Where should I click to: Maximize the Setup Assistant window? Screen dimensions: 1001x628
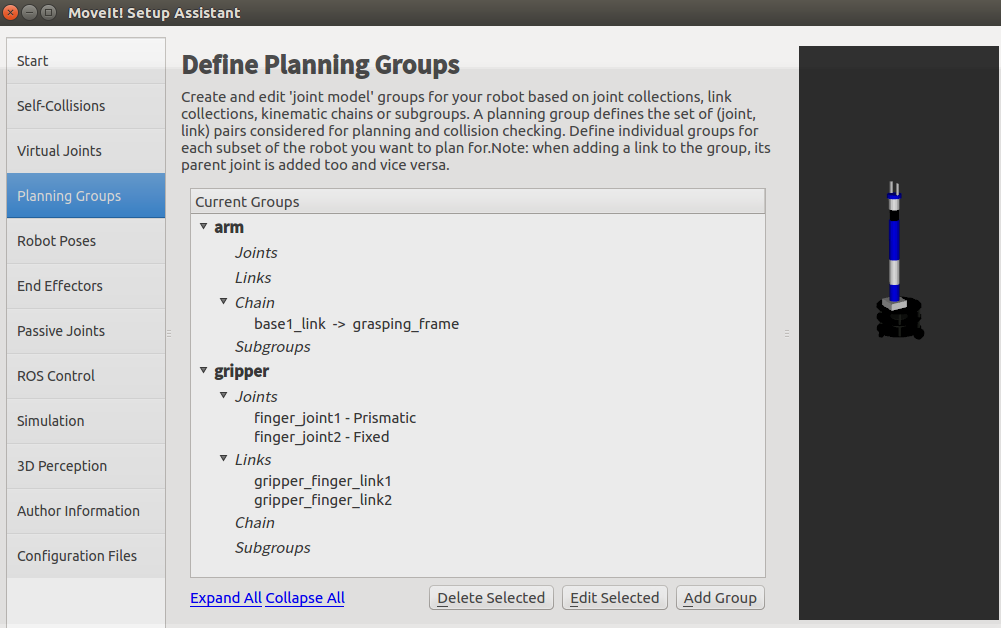pyautogui.click(x=49, y=12)
